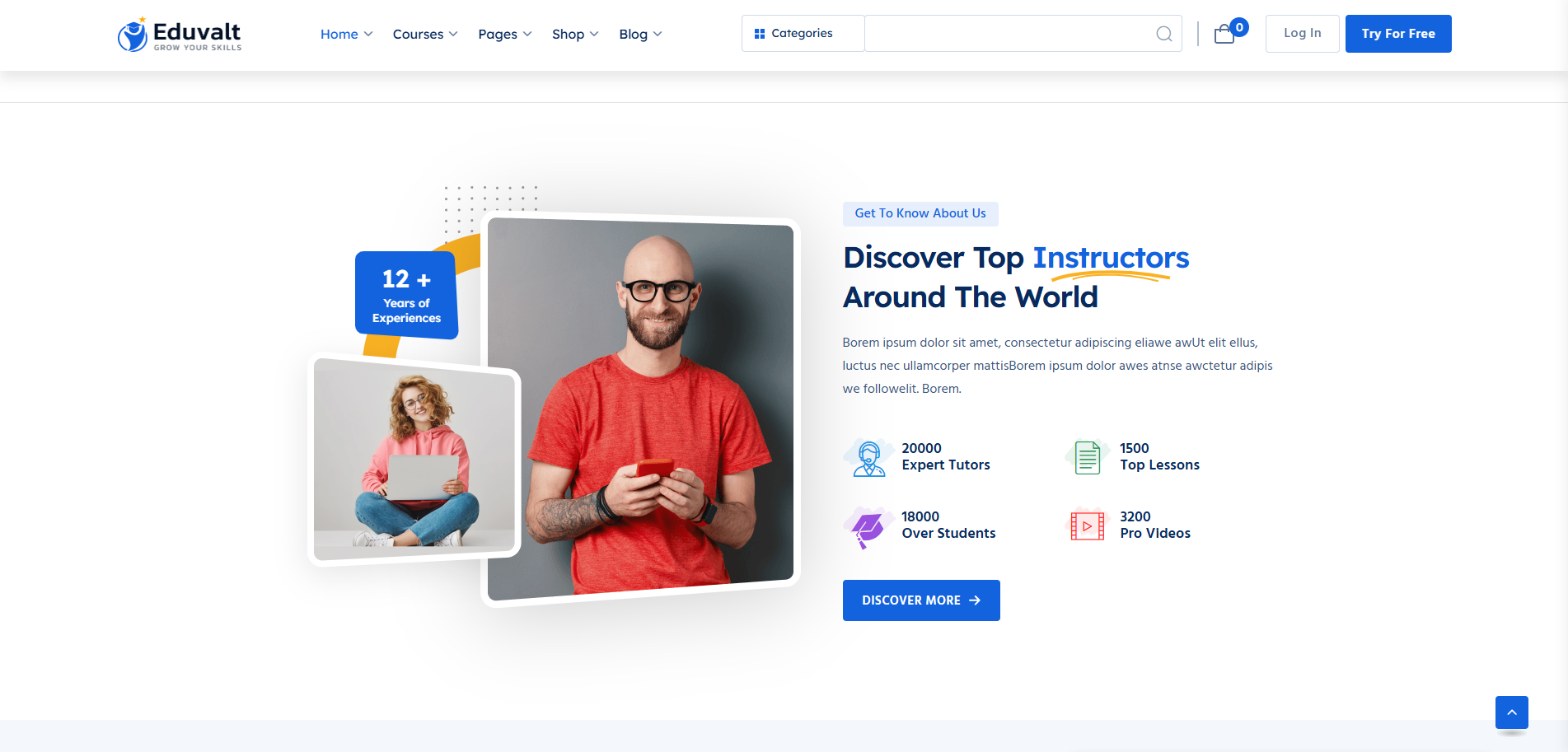Viewport: 1568px width, 752px height.
Task: Click the Top Lessons document icon
Action: coord(1088,457)
